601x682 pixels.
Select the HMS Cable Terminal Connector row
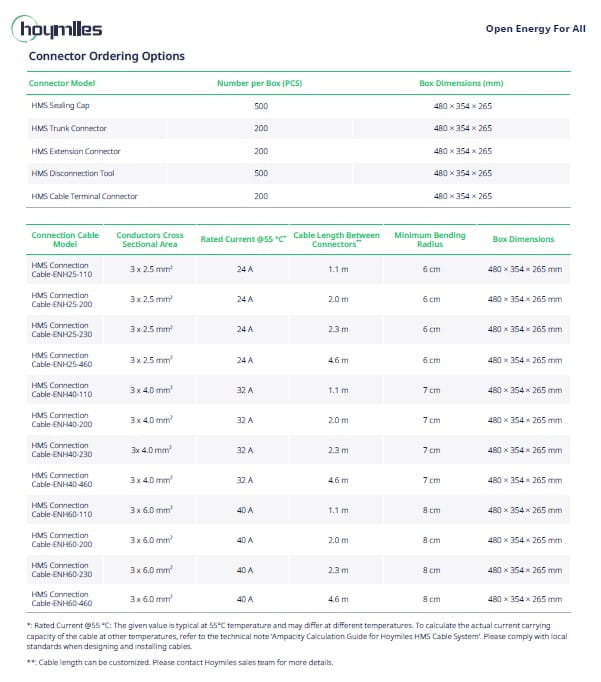tap(84, 196)
